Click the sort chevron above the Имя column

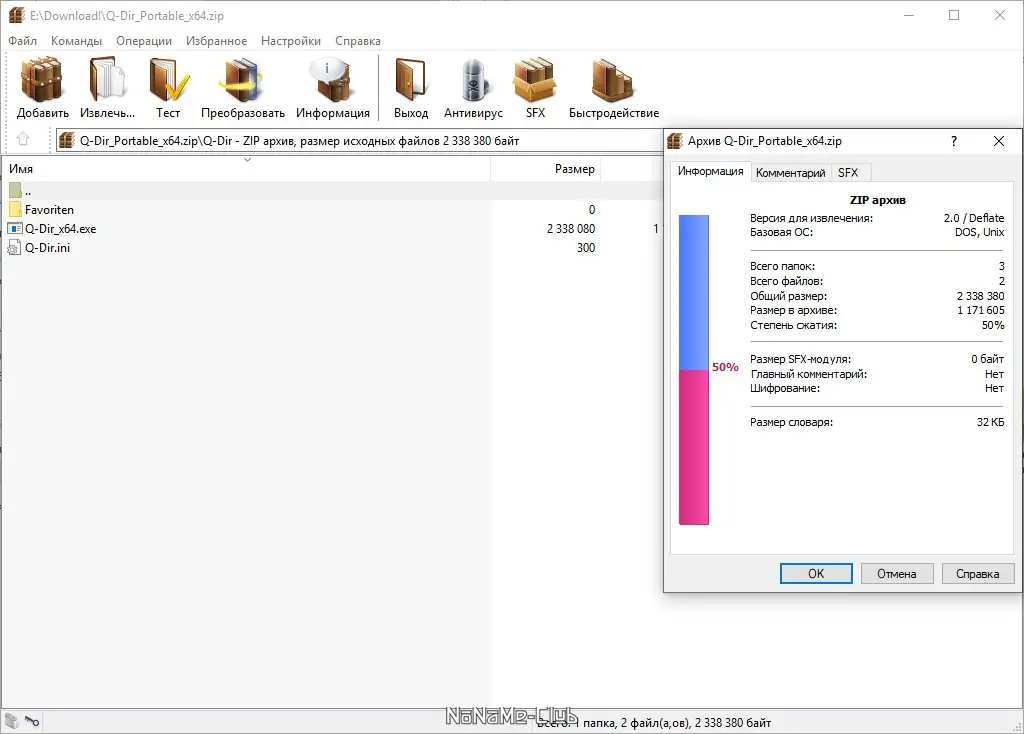248,159
